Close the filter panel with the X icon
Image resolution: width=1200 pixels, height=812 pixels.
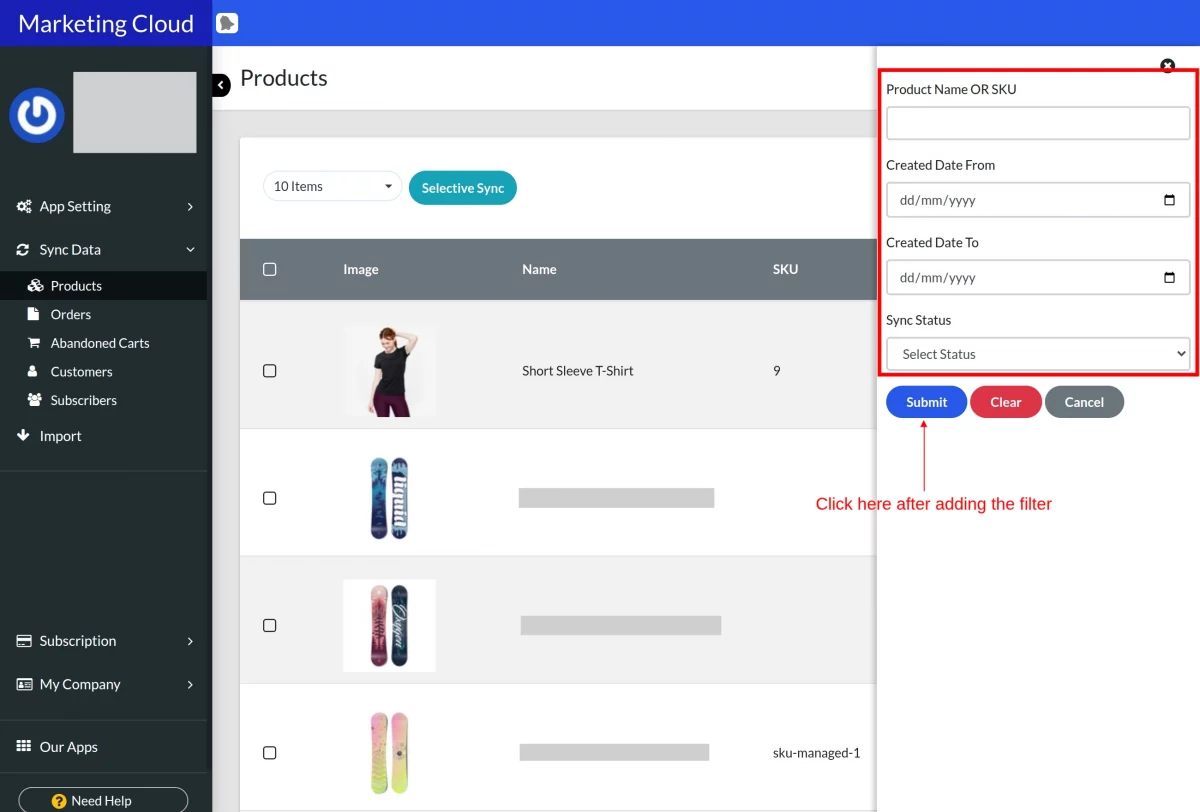(1167, 66)
